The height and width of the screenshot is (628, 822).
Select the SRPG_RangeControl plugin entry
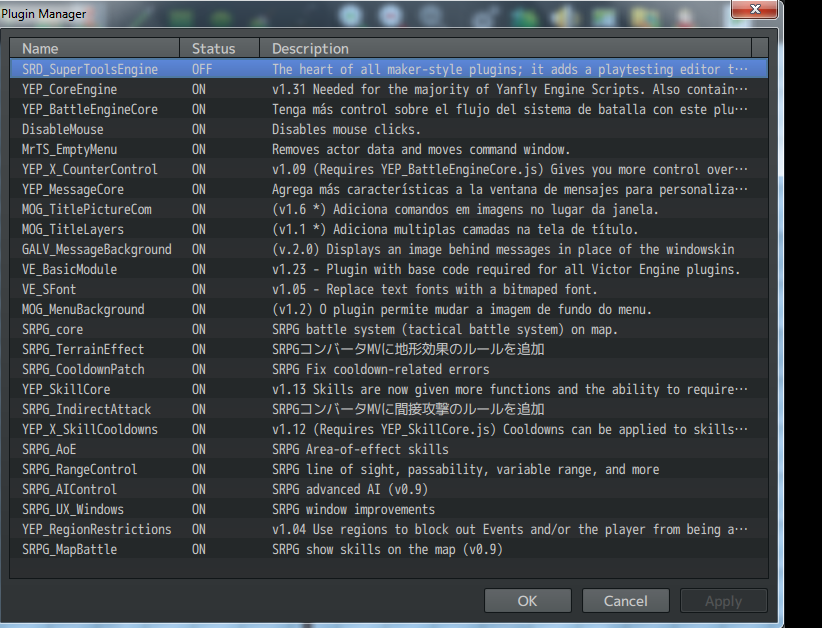click(388, 469)
